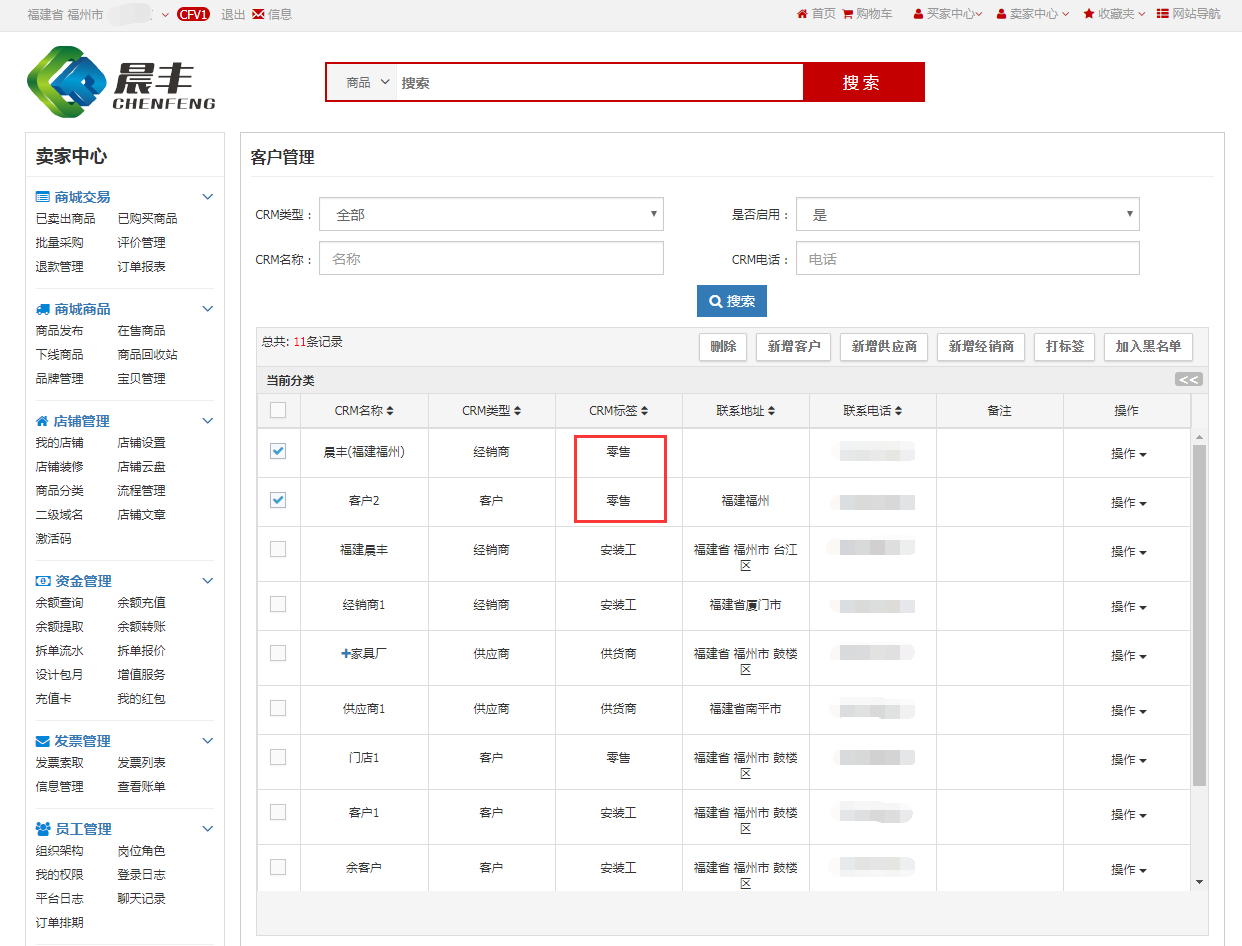Click the home icon for 首页
The width and height of the screenshot is (1242, 946).
click(802, 14)
